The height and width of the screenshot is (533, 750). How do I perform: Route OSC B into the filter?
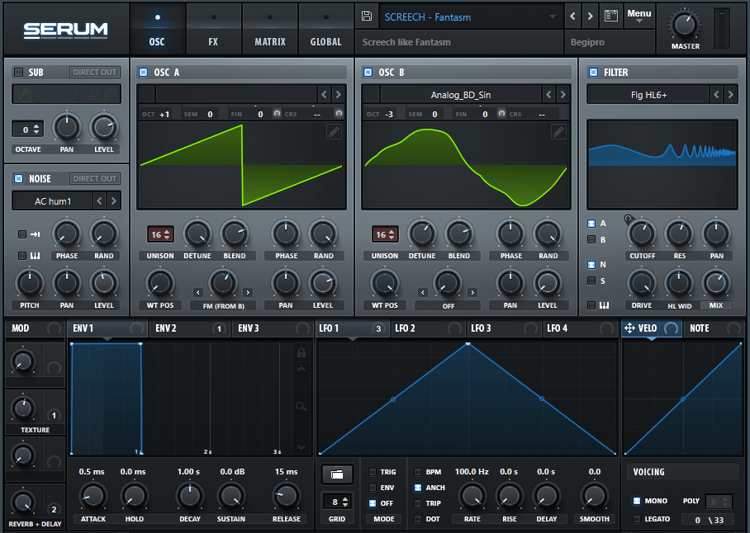(592, 239)
